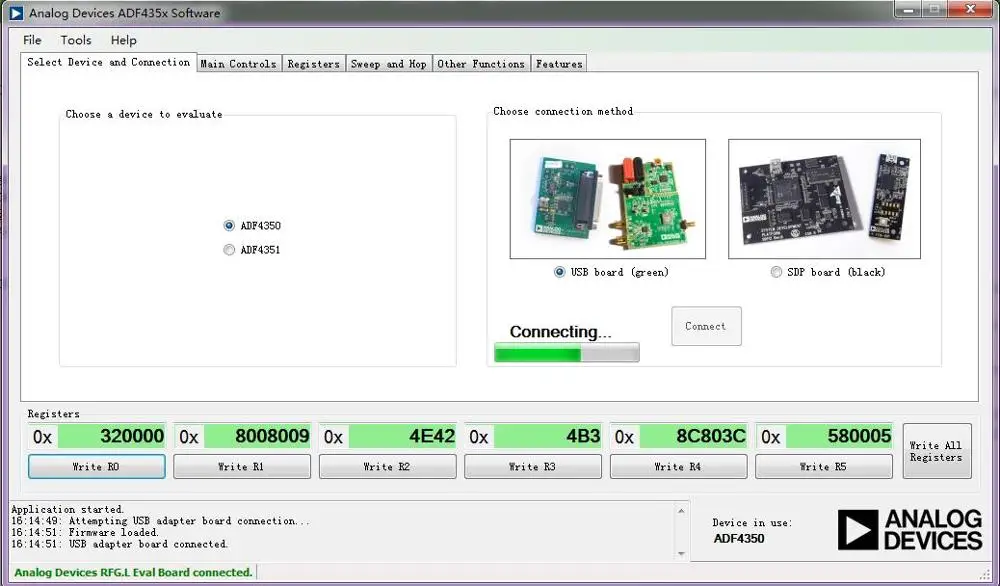The image size is (1000, 586).
Task: Click the 'Connecting...' status label
Action: point(560,332)
